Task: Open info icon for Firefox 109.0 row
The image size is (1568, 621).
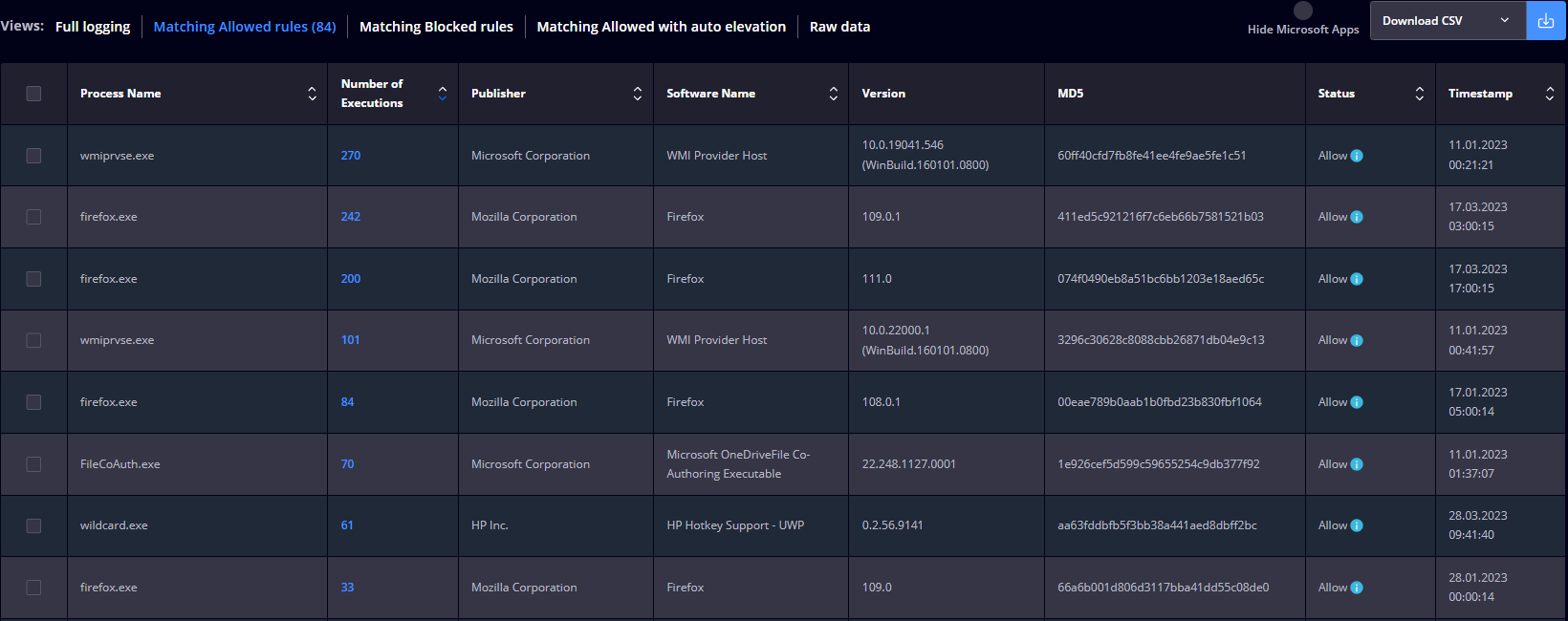Action: [x=1357, y=588]
